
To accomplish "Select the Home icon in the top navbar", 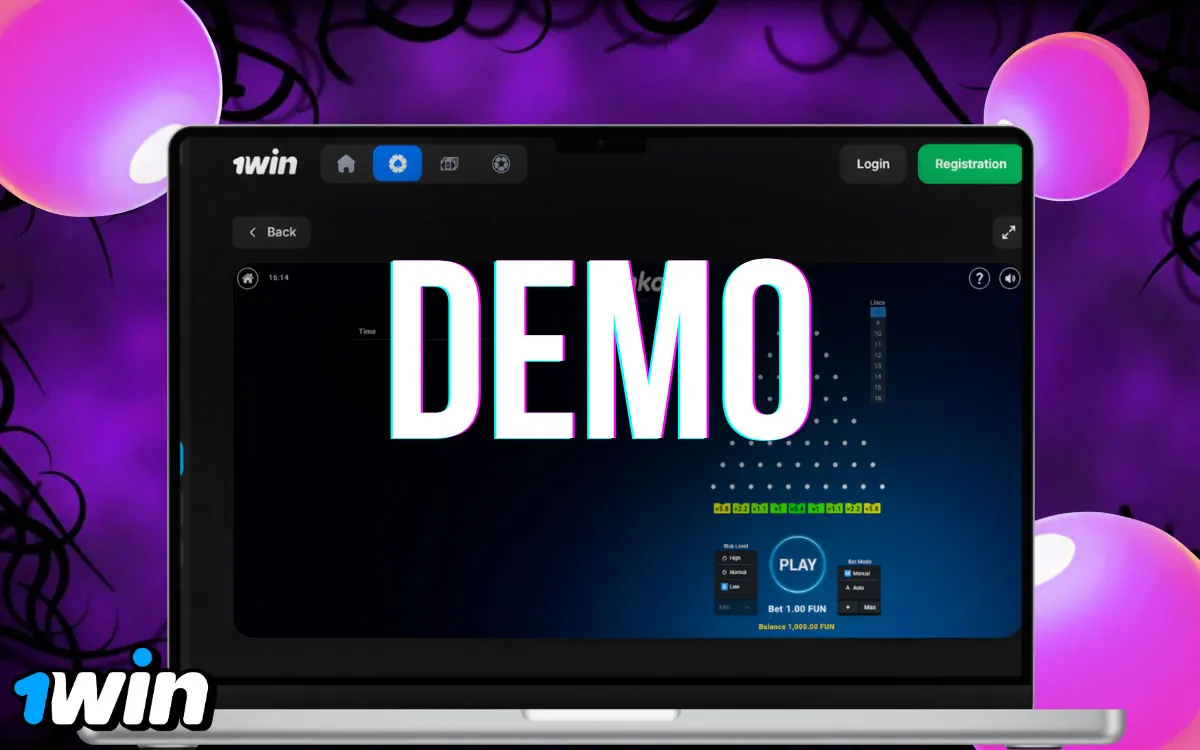I will click(345, 163).
